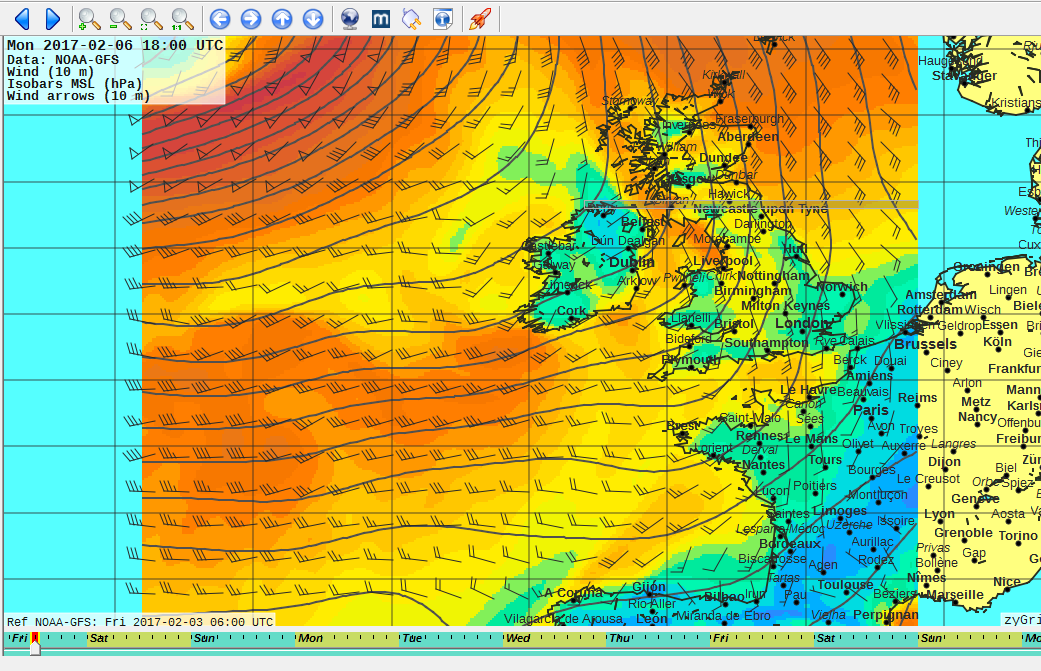Pan the map up
The height and width of the screenshot is (671, 1041).
[x=282, y=19]
